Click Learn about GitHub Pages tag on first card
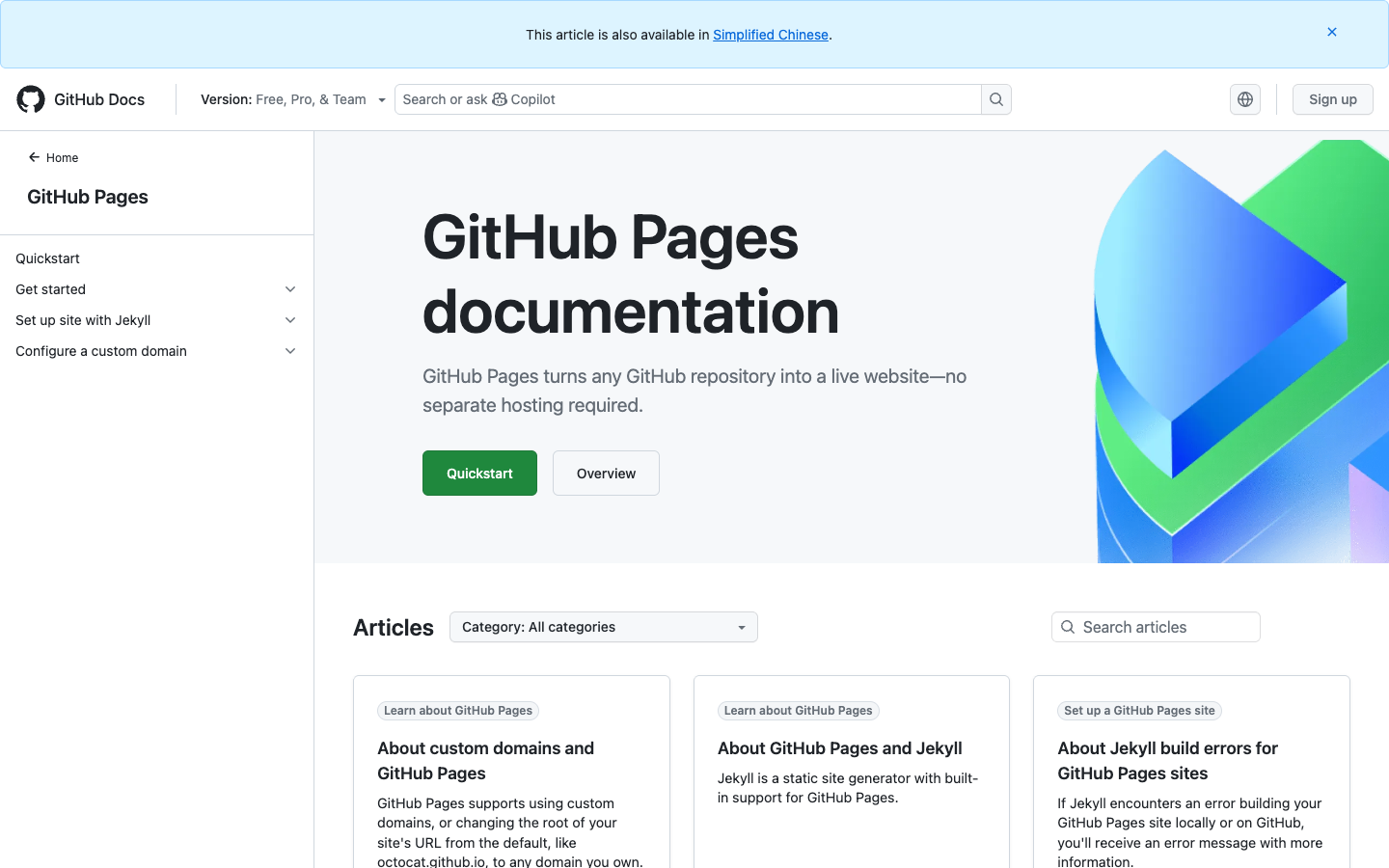Screen dimensions: 1389x868 [458, 711]
